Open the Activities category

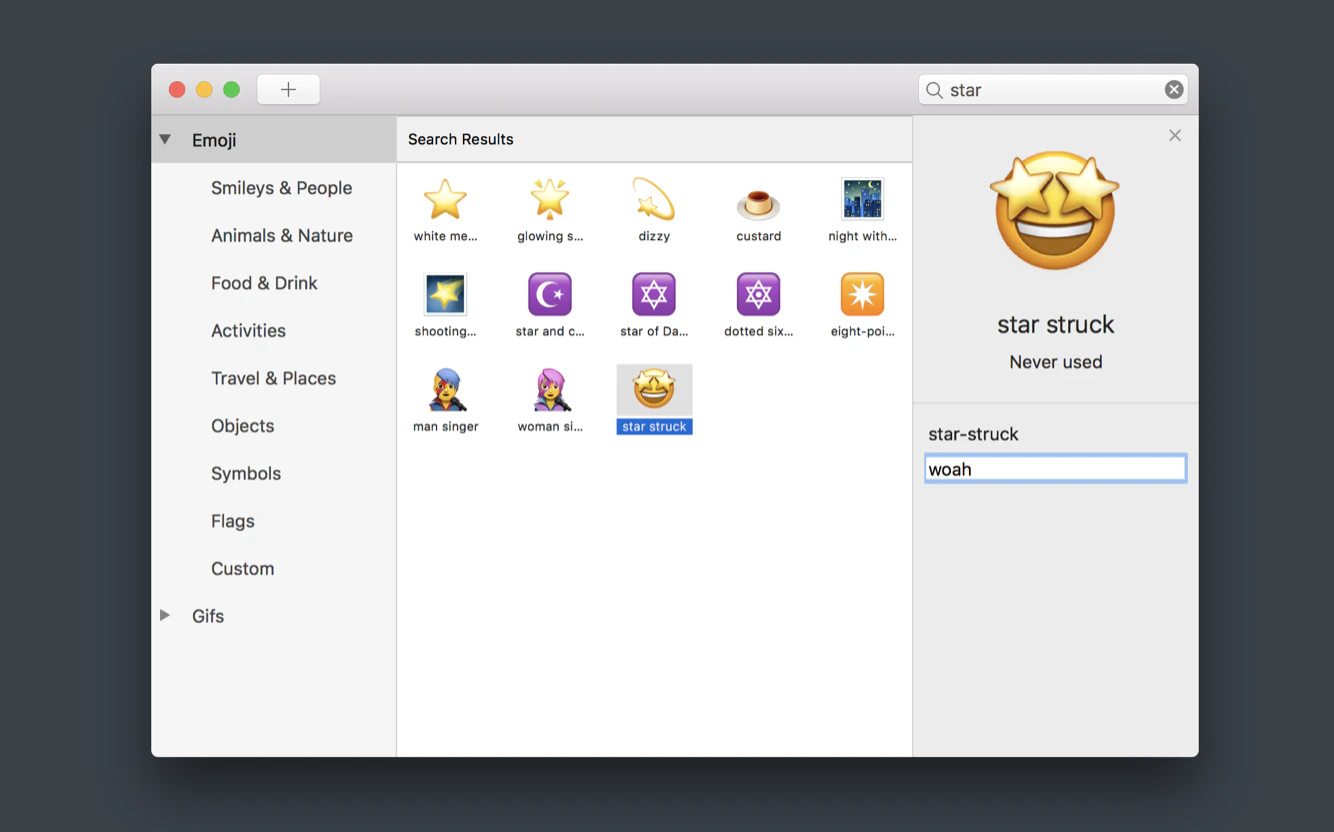click(248, 331)
